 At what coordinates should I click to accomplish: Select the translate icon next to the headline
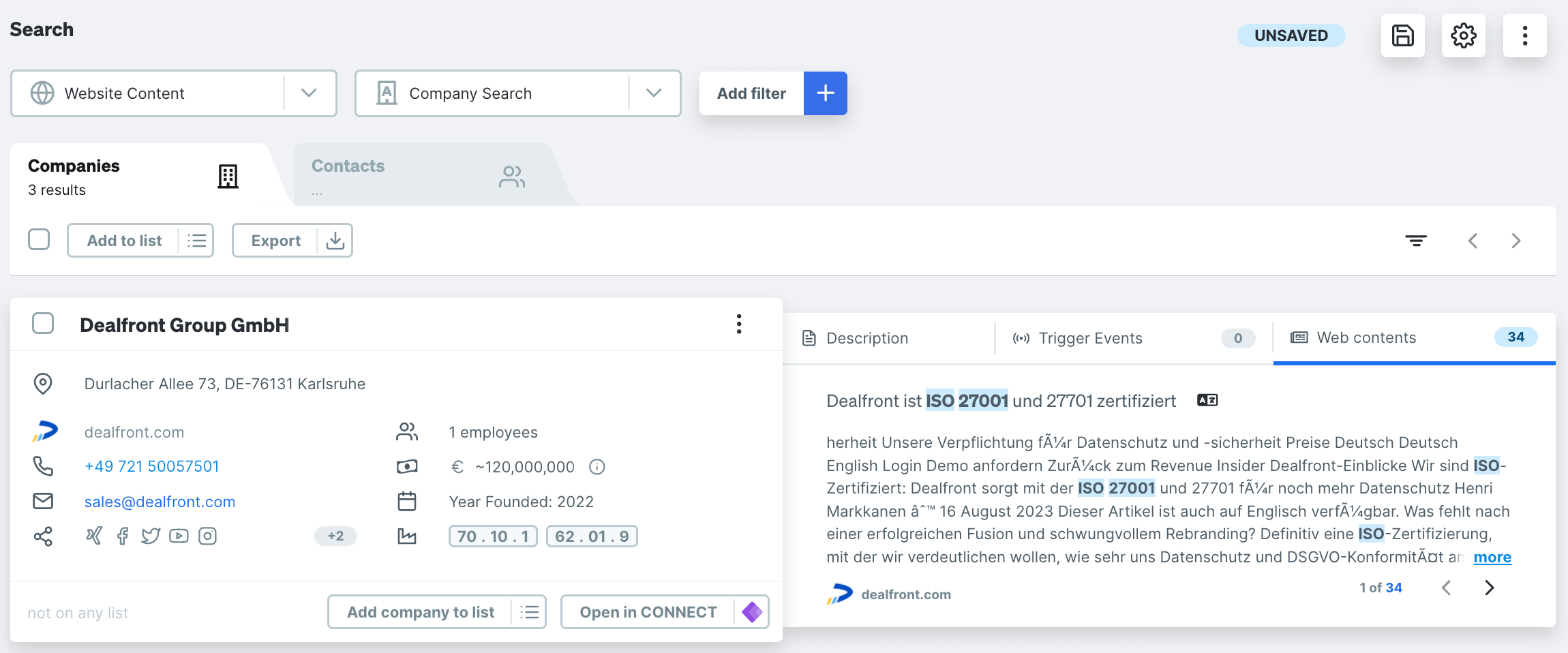(1206, 401)
